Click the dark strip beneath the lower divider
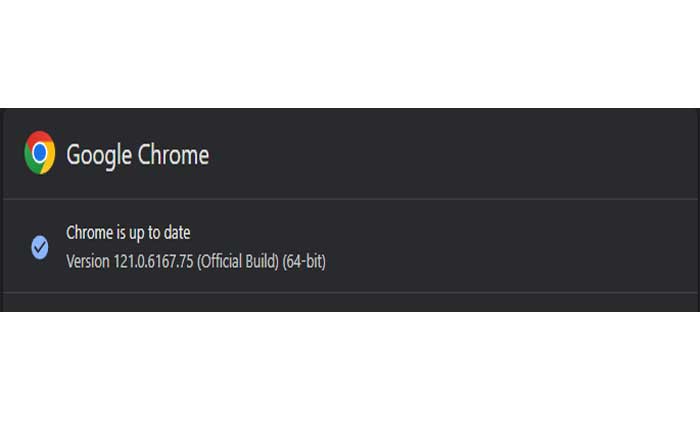Viewport: 700px width, 430px height. click(350, 303)
